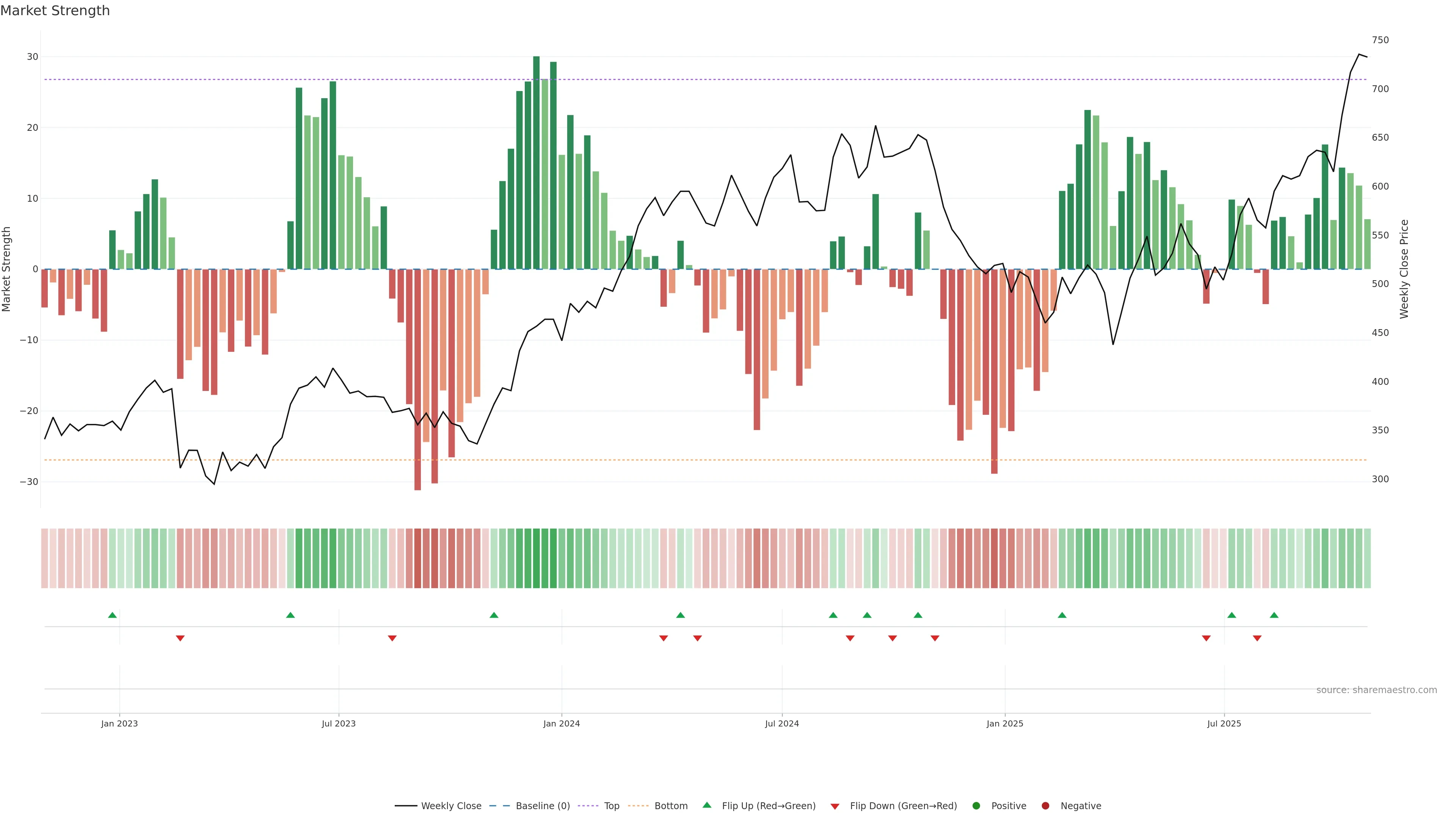The height and width of the screenshot is (819, 1456).
Task: Click the Jul 2023 x-axis label
Action: (x=339, y=723)
